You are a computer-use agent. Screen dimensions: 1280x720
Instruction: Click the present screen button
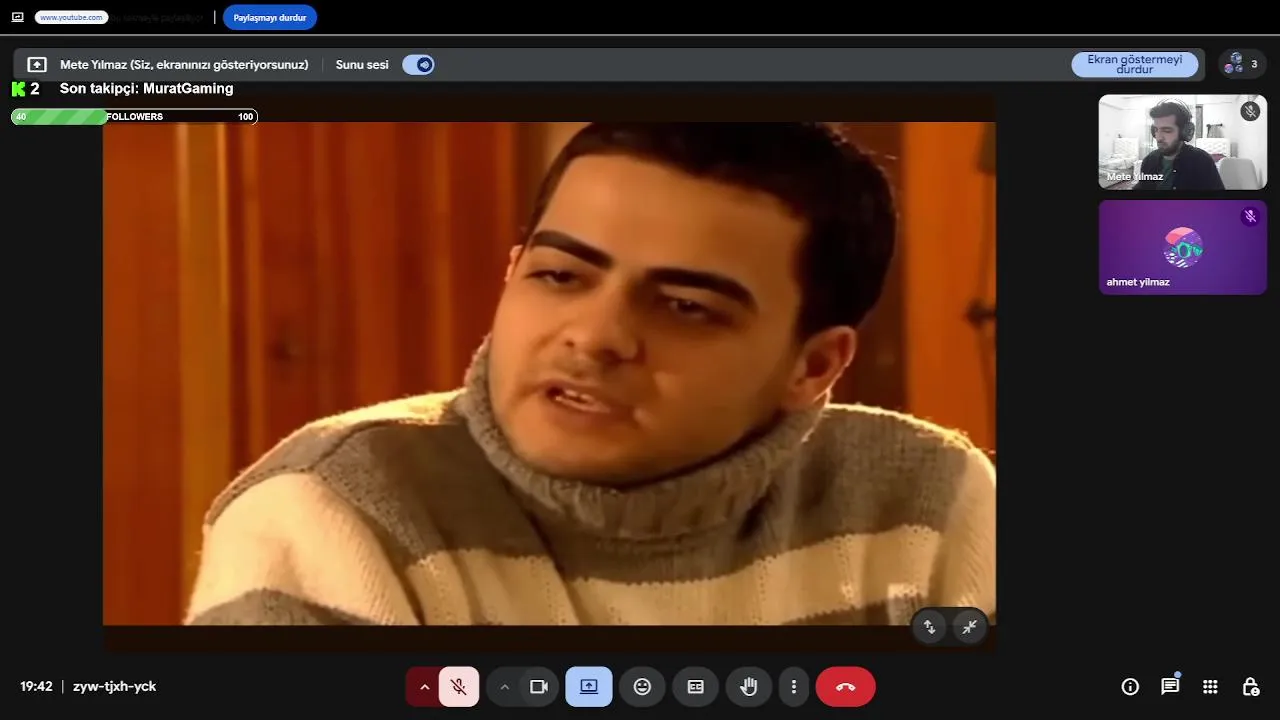[589, 687]
